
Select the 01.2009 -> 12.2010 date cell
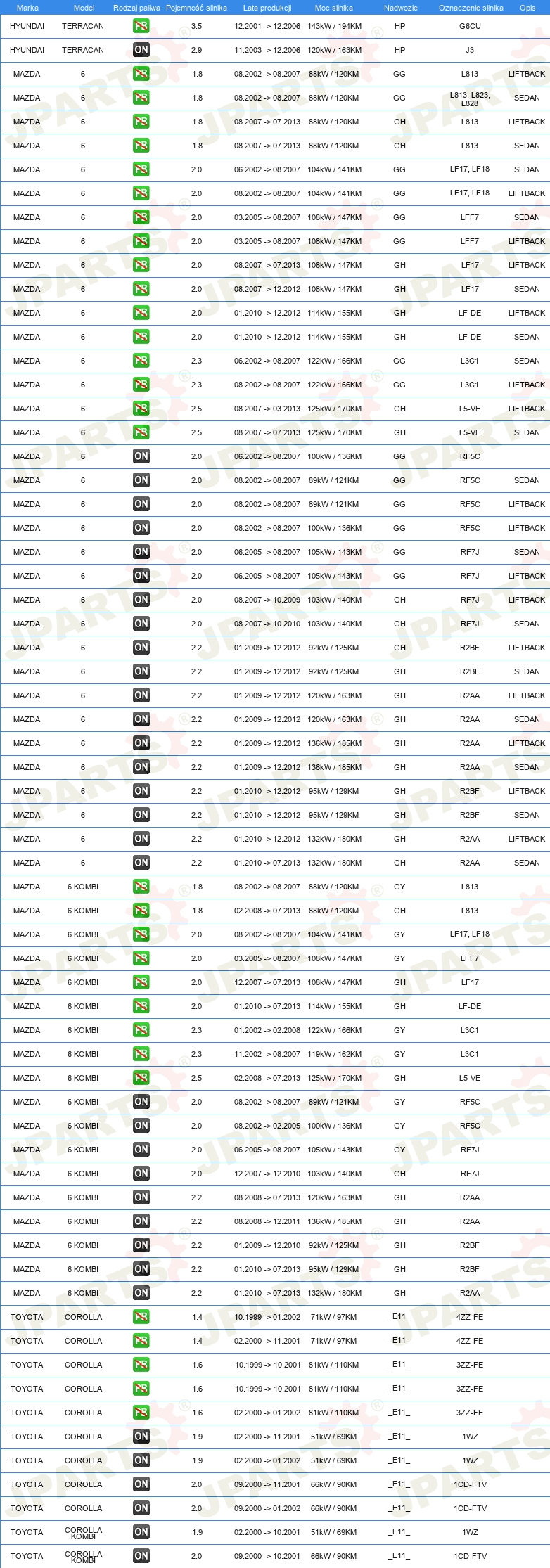tap(267, 1245)
